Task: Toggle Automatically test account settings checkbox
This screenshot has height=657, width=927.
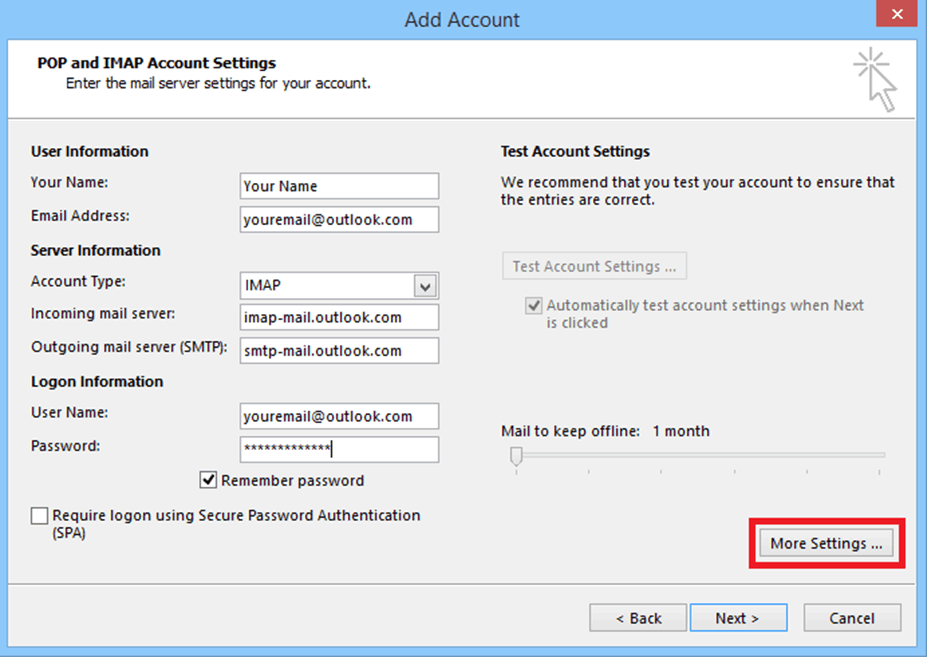Action: (x=533, y=306)
